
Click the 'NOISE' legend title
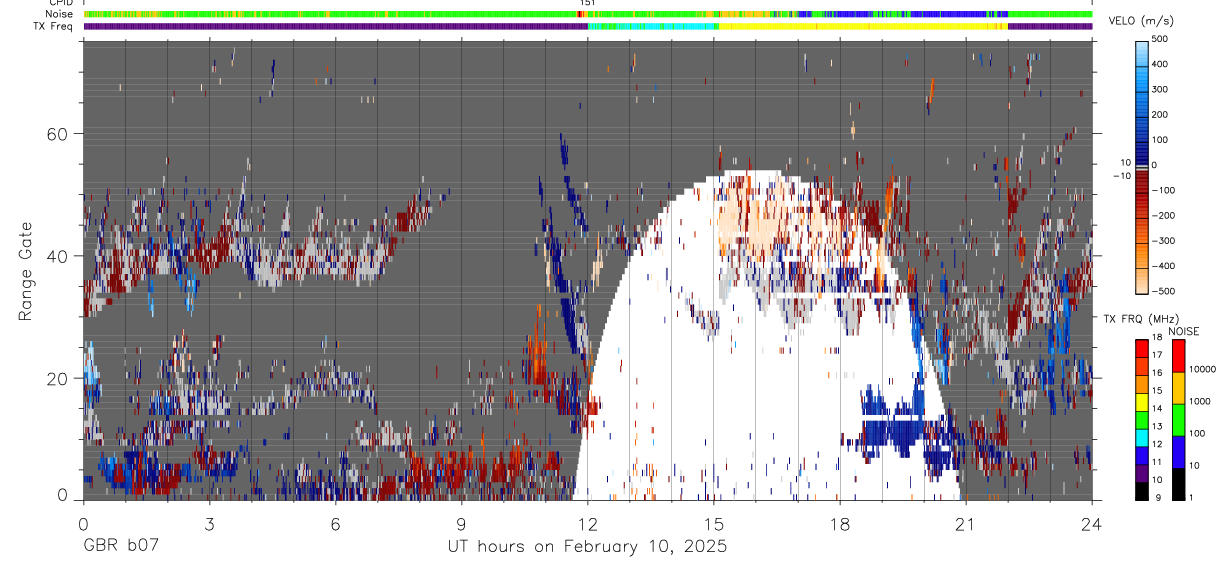(x=1183, y=331)
